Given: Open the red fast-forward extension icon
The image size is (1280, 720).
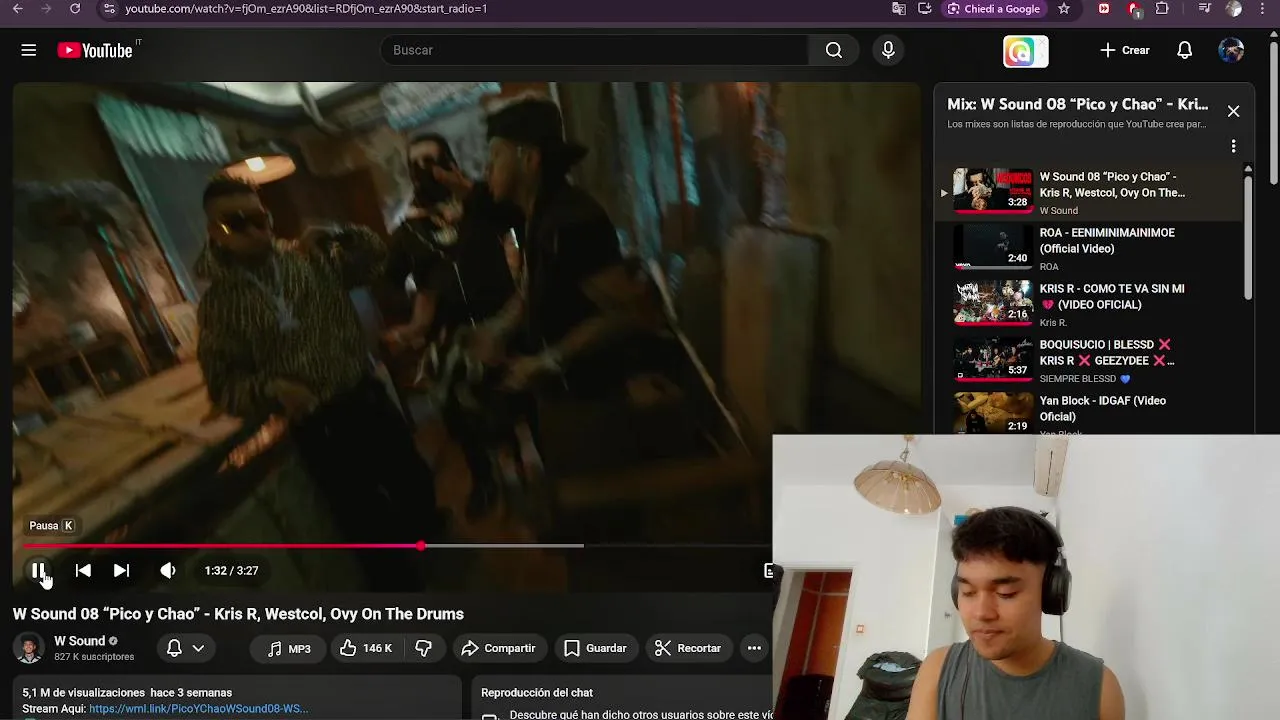Looking at the screenshot, I should [x=1104, y=8].
